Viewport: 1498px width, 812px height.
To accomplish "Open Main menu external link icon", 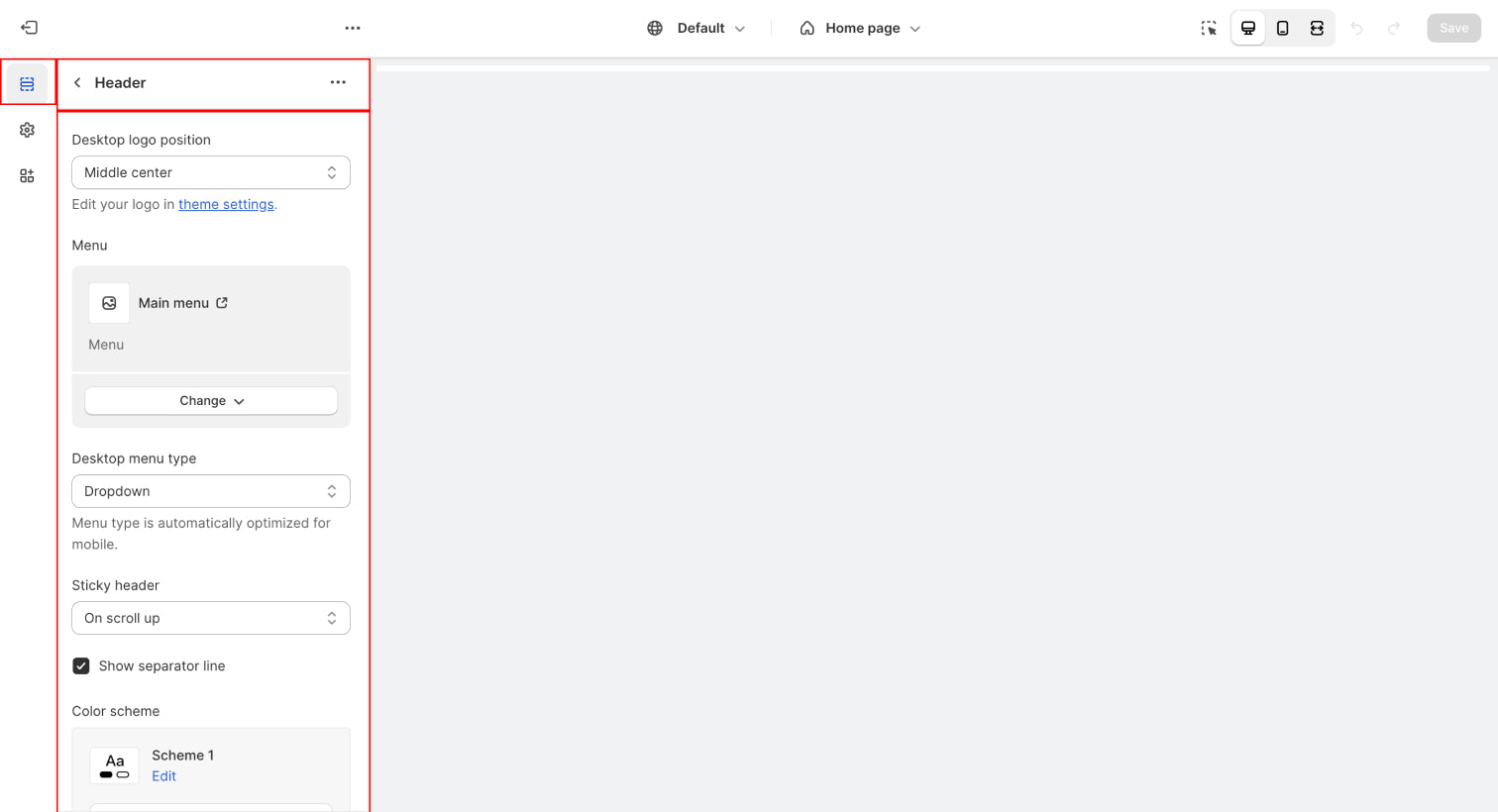I will coord(222,303).
